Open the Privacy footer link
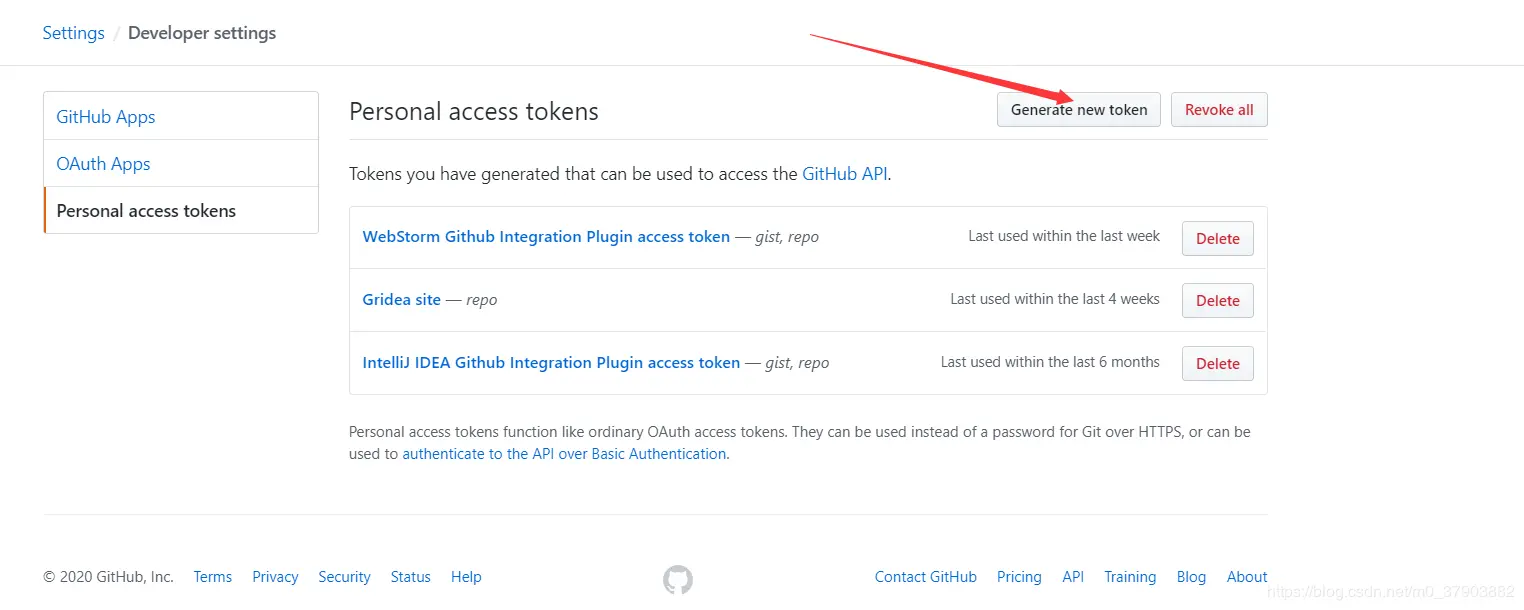This screenshot has width=1524, height=610. (x=275, y=577)
